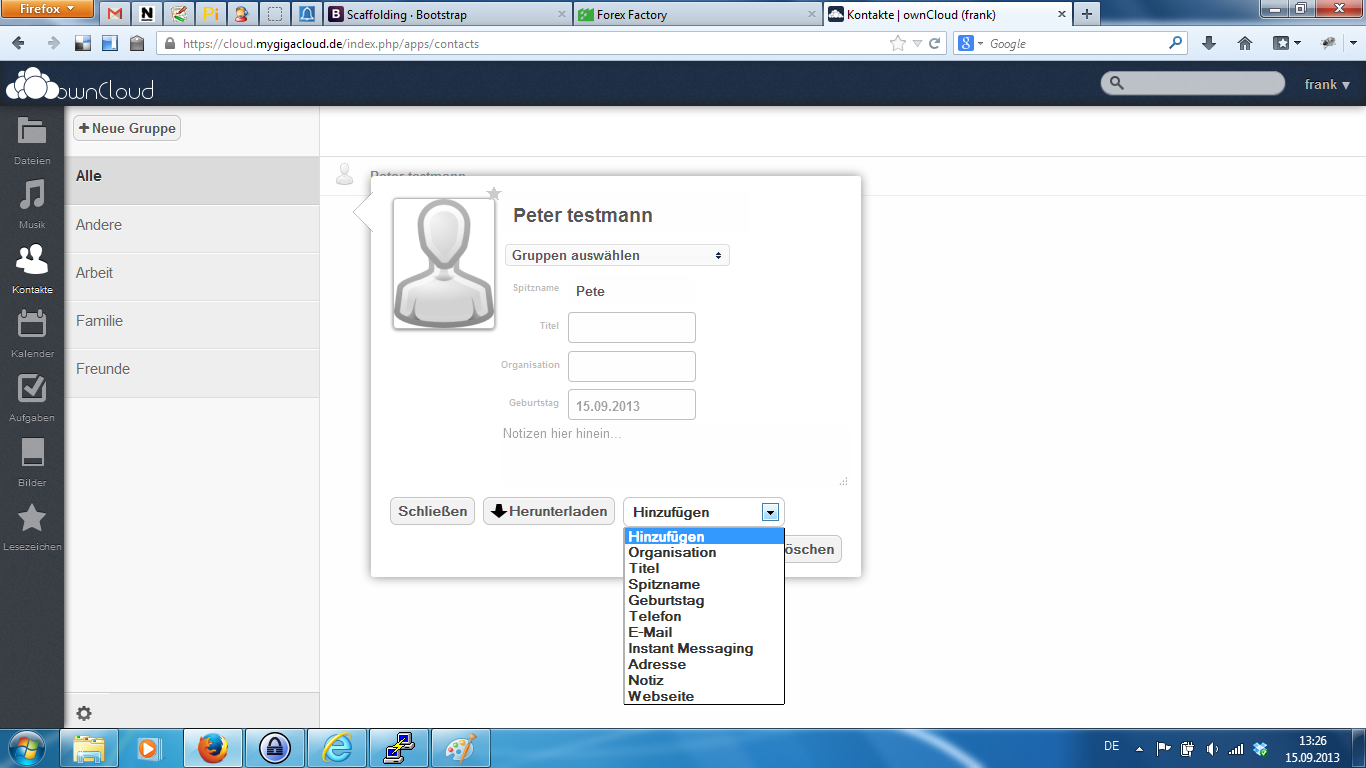Image resolution: width=1366 pixels, height=768 pixels.
Task: Click the bell icon pinned tab
Action: (306, 14)
